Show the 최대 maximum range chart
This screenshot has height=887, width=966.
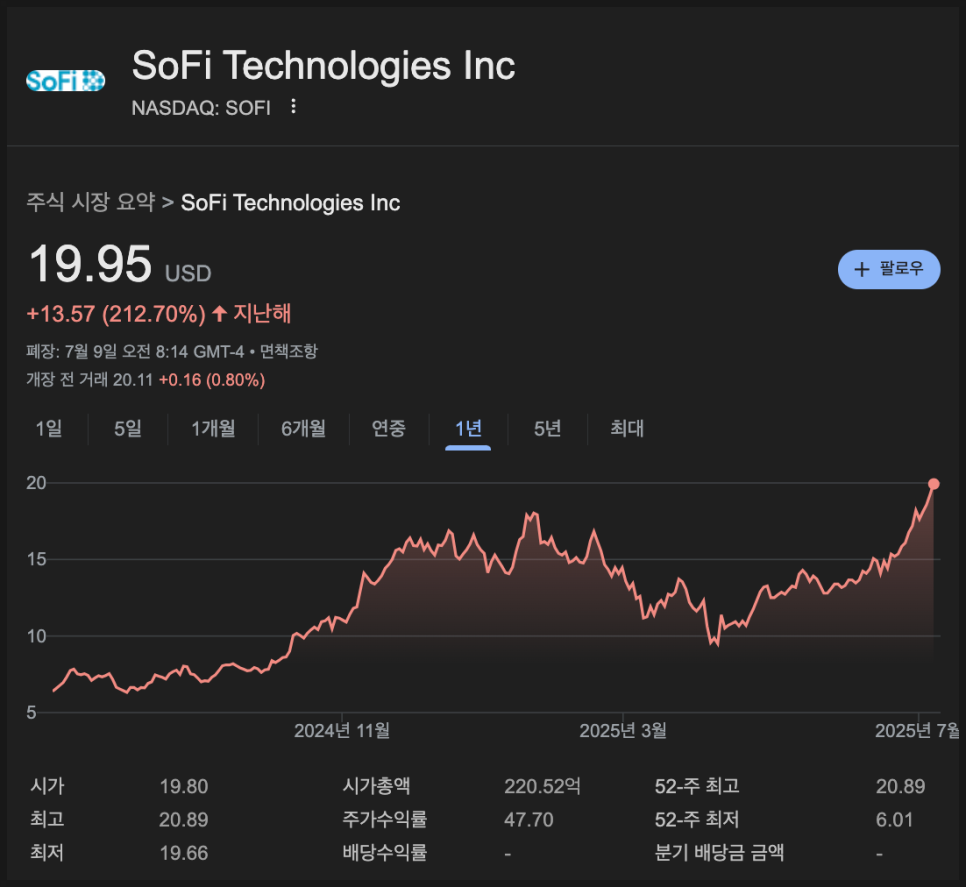point(627,428)
